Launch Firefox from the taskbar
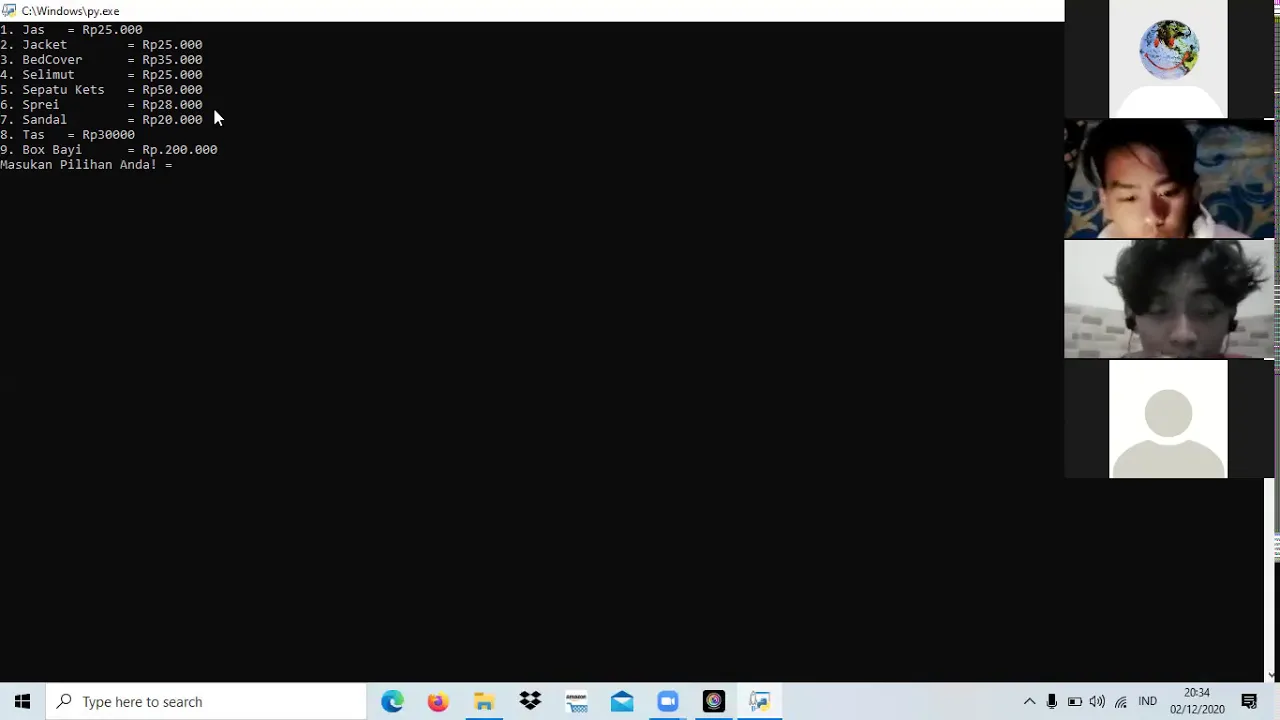The height and width of the screenshot is (720, 1280). click(438, 702)
